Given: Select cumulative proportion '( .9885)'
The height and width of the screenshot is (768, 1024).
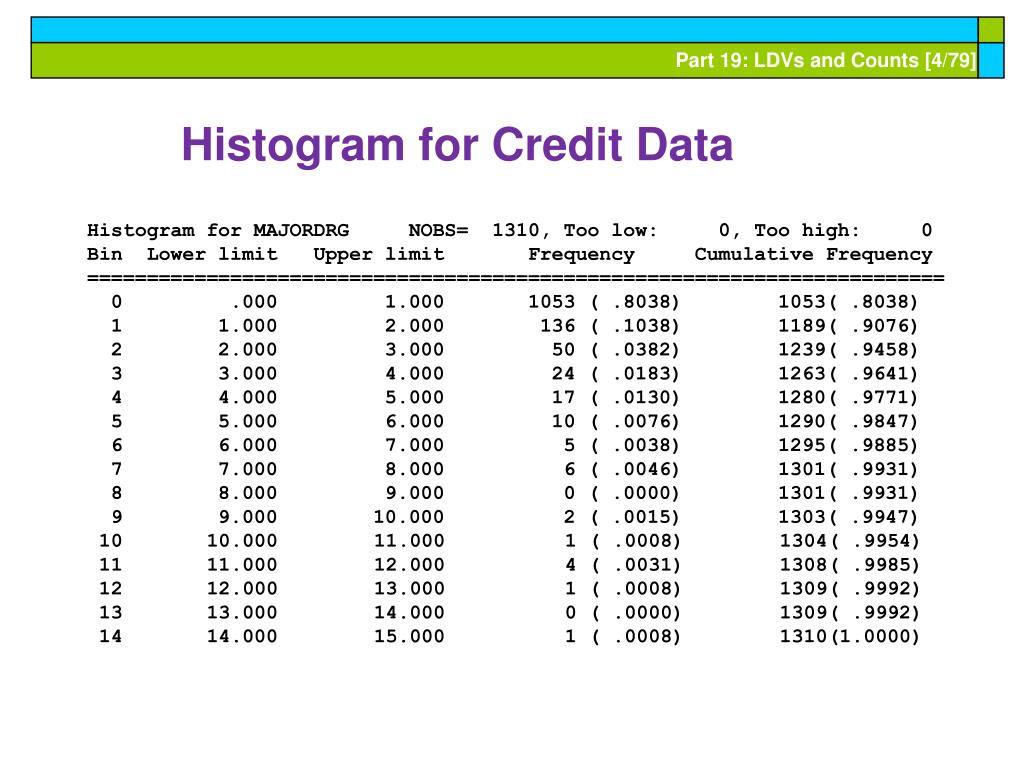Looking at the screenshot, I should click(x=874, y=445).
